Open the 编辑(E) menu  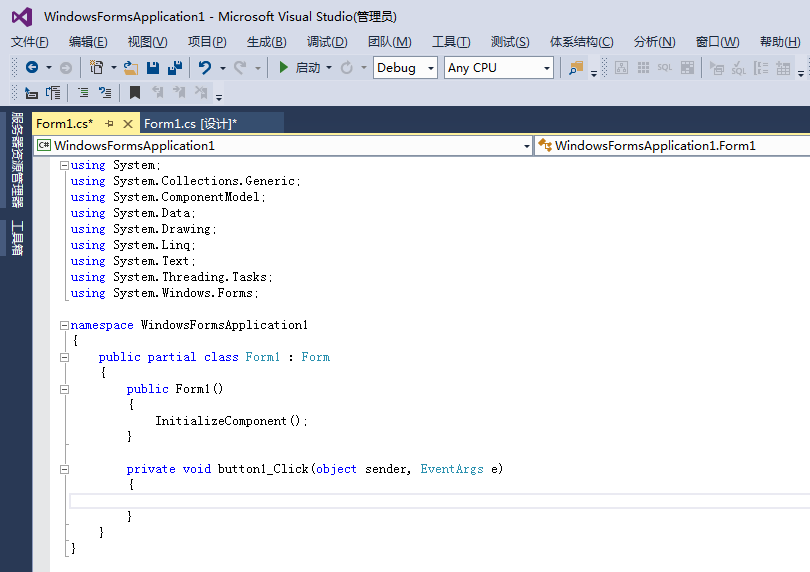click(88, 42)
